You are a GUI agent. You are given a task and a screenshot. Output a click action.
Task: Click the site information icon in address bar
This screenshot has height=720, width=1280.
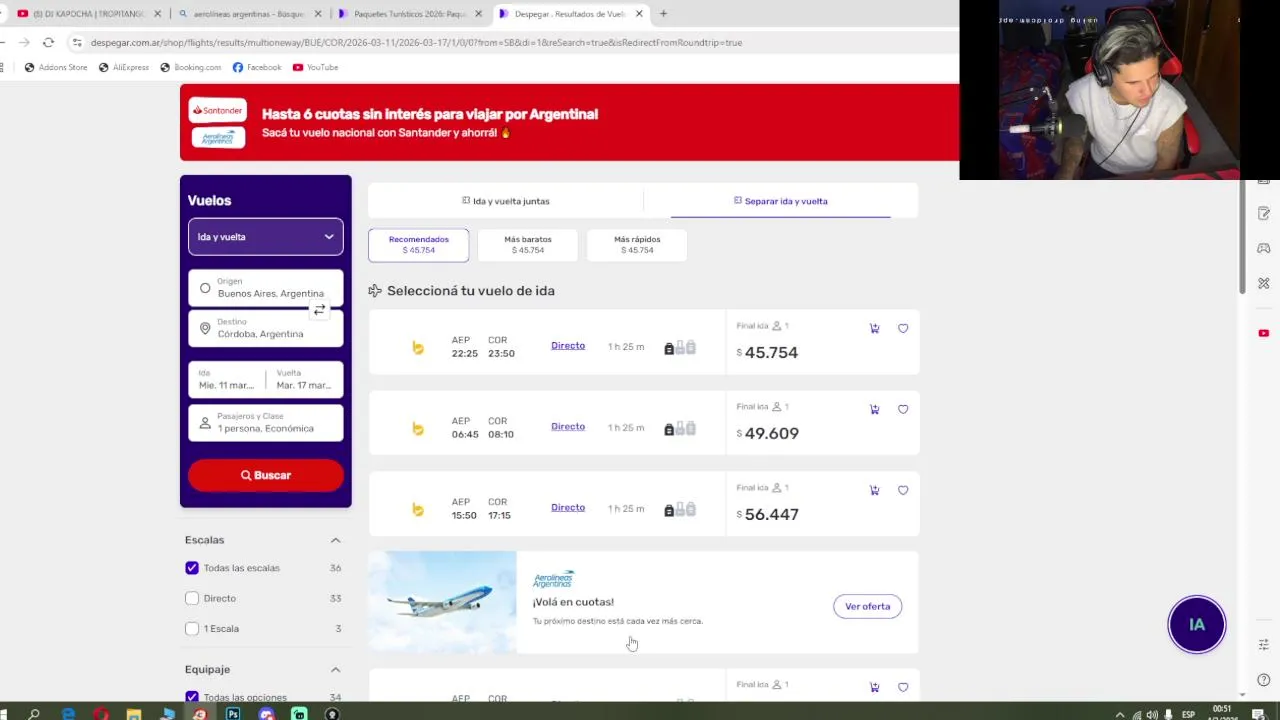(77, 42)
